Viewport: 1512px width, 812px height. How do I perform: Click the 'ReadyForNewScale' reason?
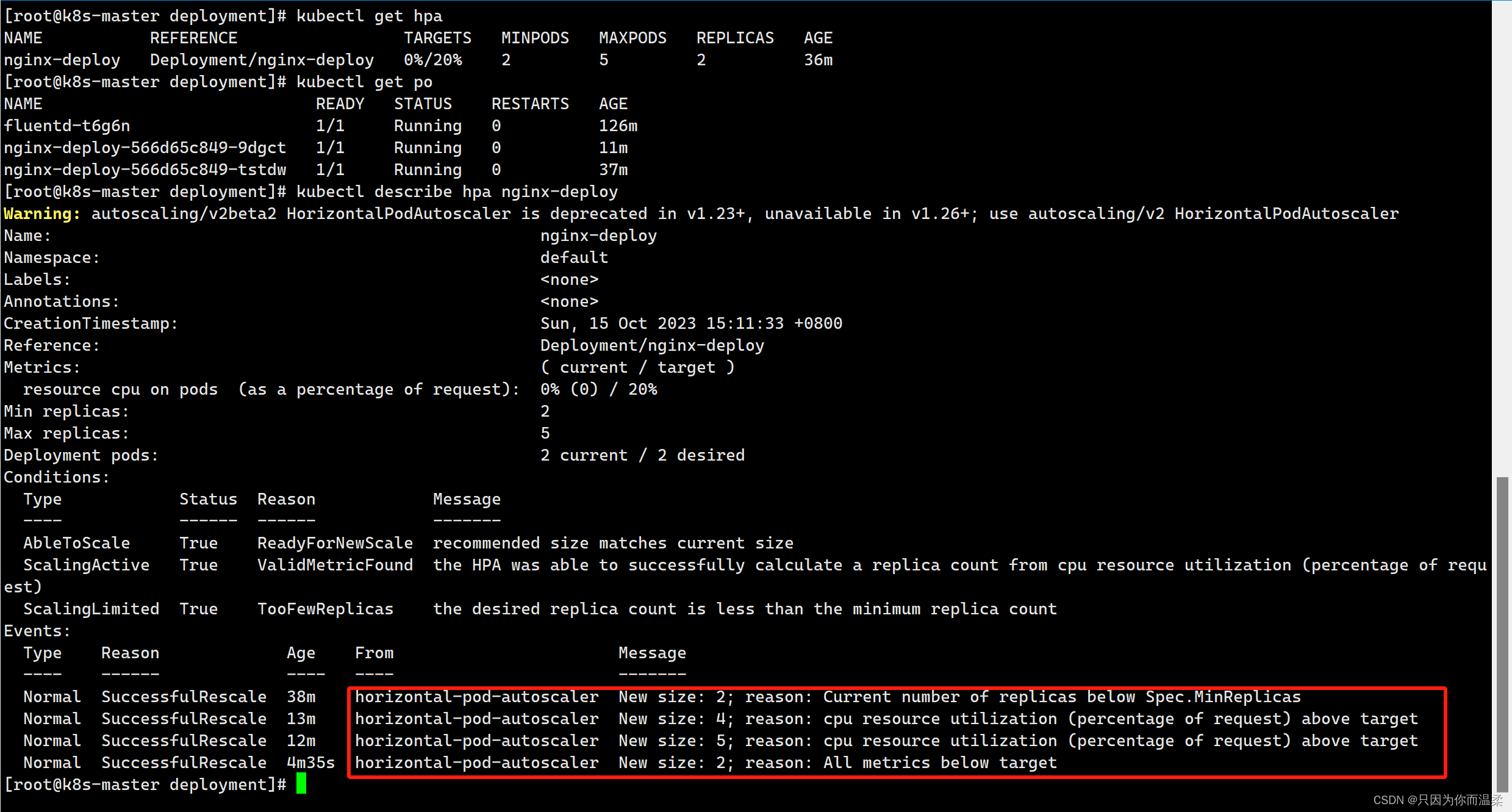click(335, 543)
